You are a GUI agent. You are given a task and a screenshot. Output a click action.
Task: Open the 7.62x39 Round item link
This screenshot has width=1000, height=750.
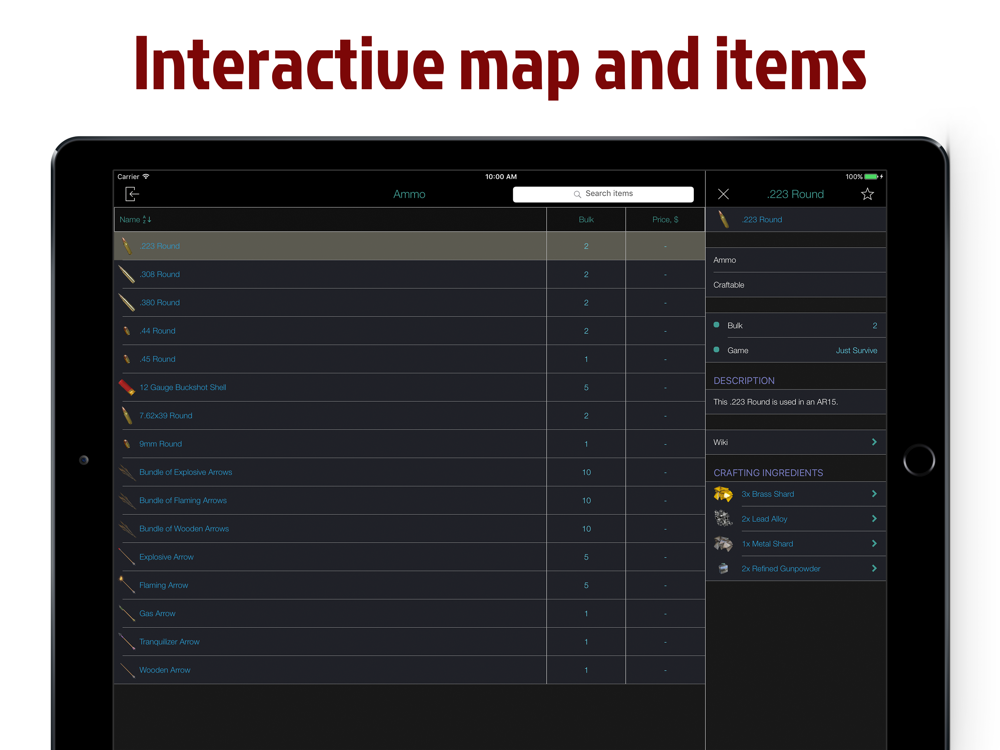tap(166, 415)
